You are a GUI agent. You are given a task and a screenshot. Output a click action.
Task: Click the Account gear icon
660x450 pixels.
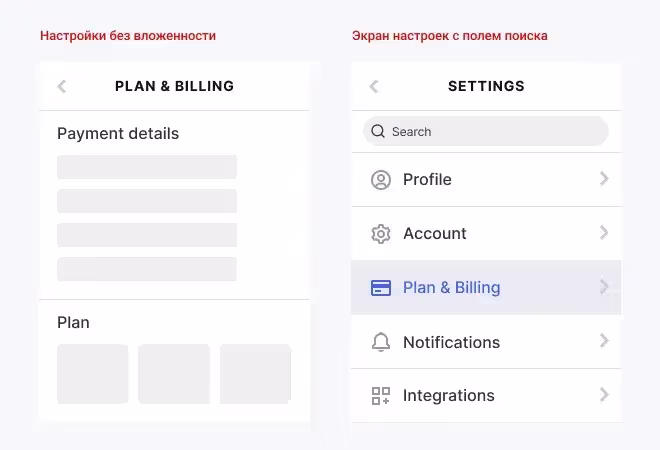pos(381,234)
